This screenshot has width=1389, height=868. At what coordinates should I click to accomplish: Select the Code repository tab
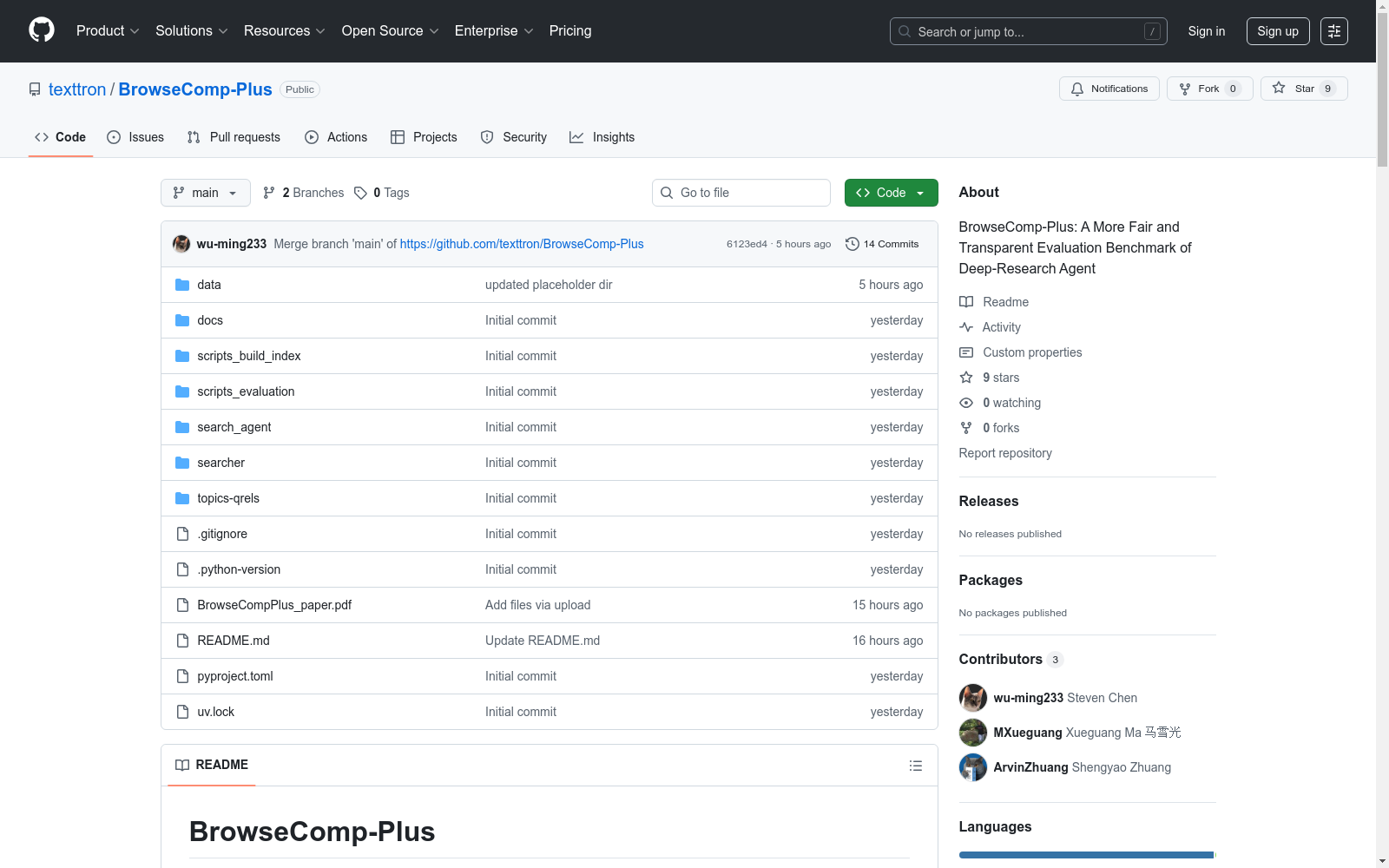(x=61, y=137)
